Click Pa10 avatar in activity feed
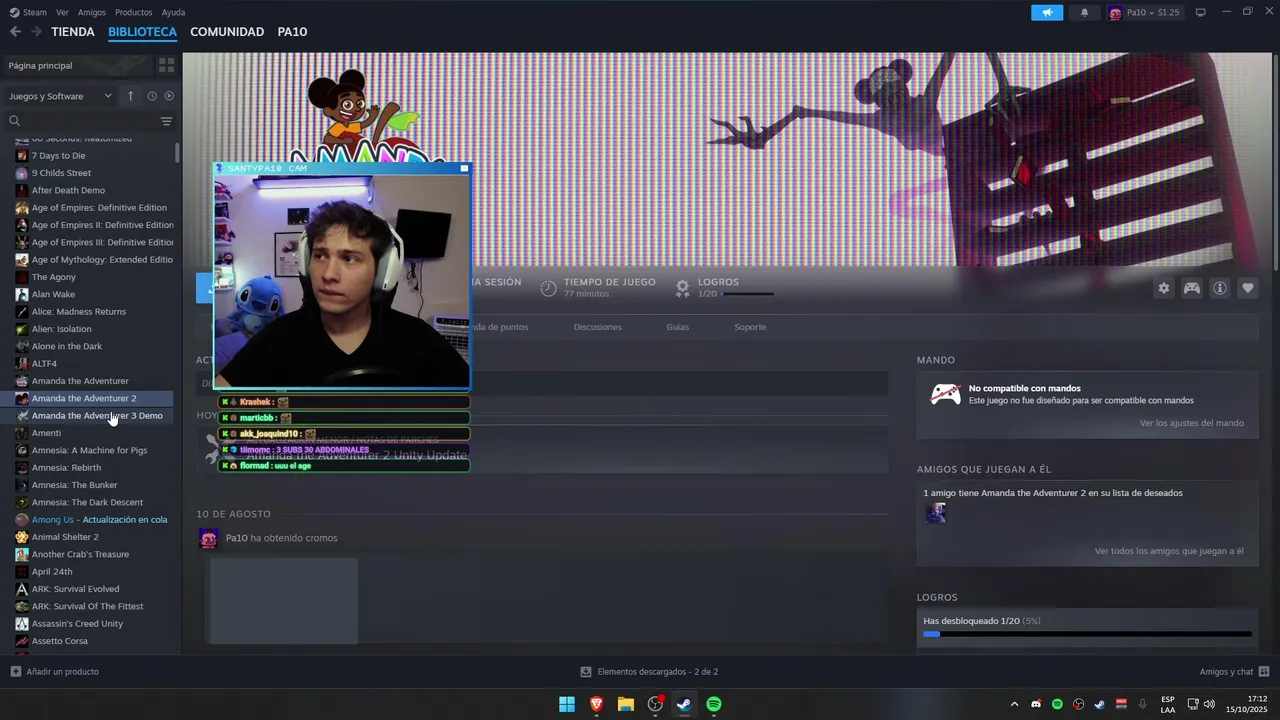 tap(208, 539)
